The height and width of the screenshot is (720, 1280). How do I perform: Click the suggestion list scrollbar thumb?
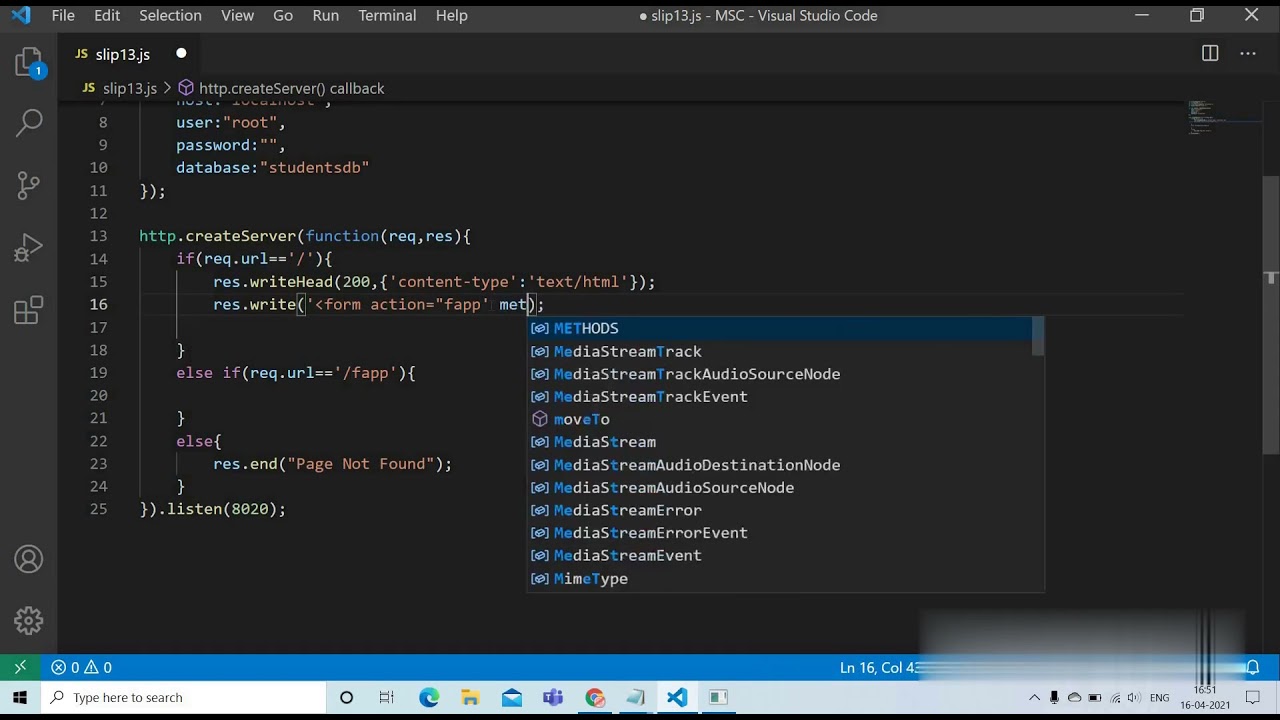coord(1038,336)
